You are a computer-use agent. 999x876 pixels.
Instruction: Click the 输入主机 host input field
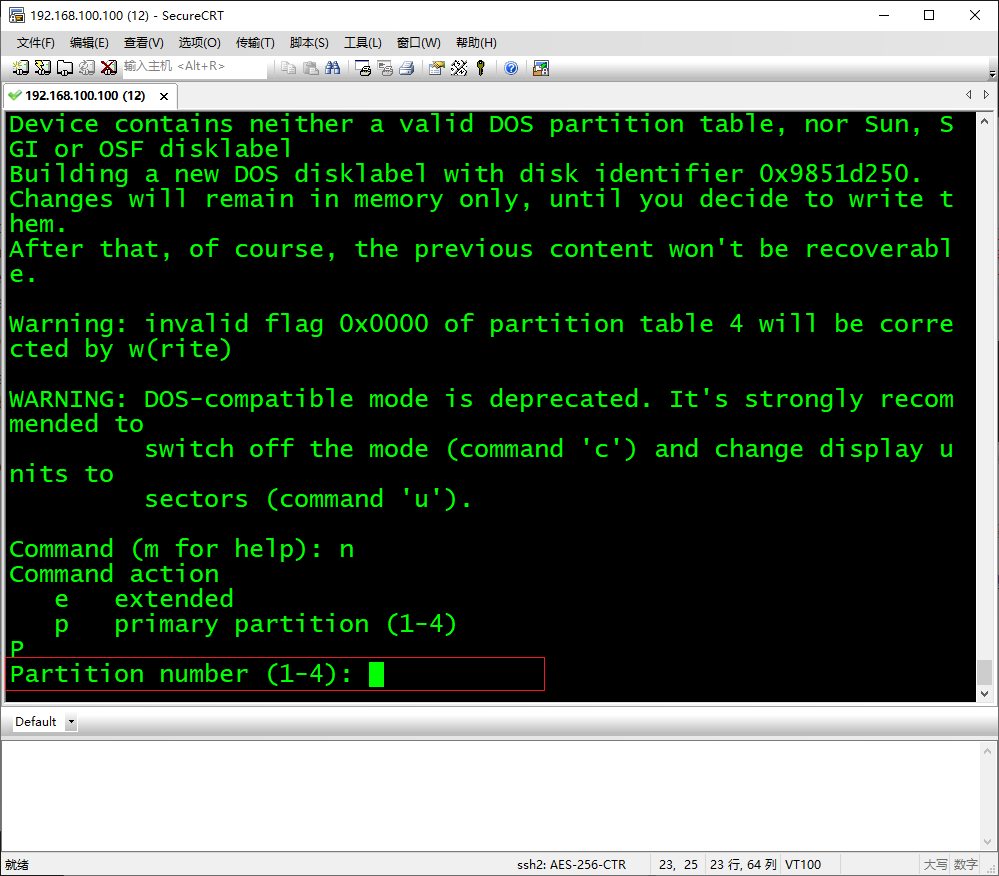(194, 66)
